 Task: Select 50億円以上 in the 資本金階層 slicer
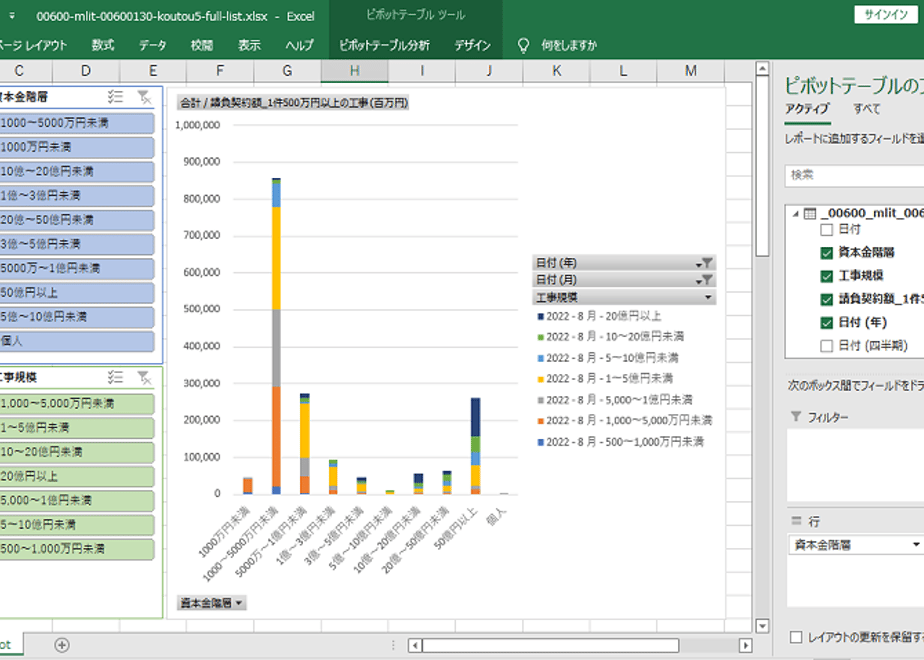tap(77, 293)
